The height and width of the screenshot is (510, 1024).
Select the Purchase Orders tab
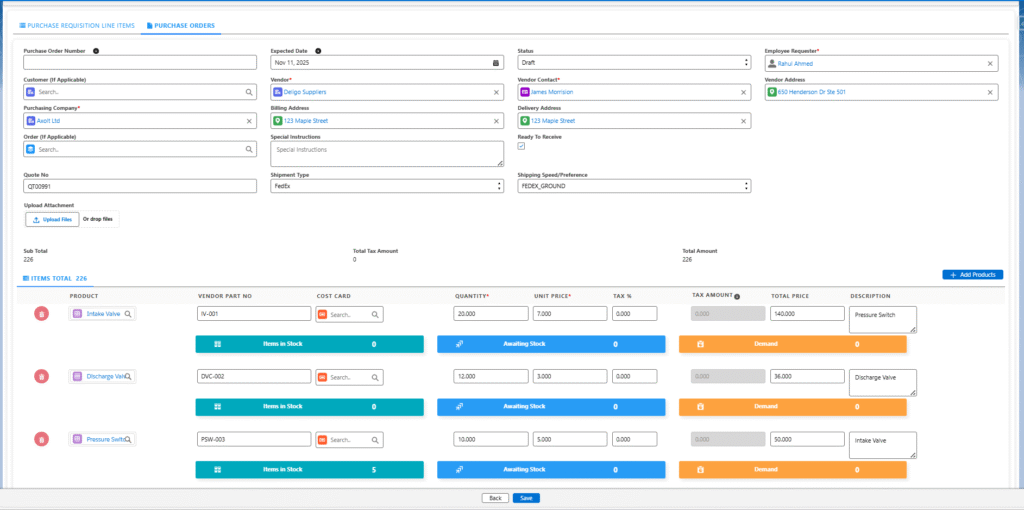pos(180,25)
